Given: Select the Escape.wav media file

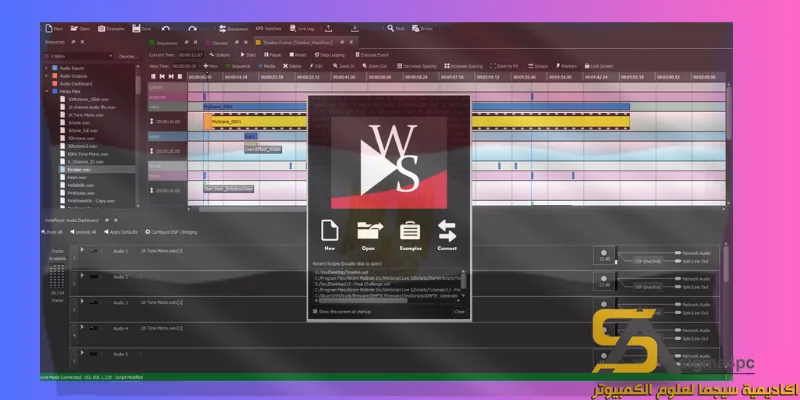Looking at the screenshot, I should point(79,169).
